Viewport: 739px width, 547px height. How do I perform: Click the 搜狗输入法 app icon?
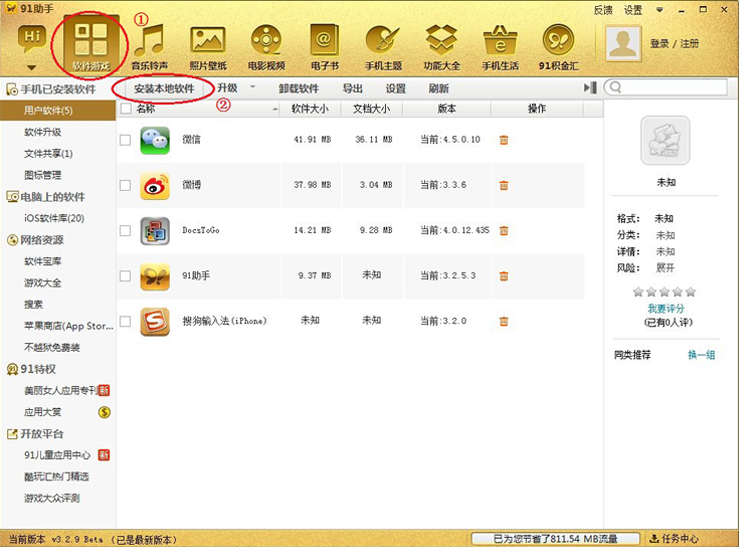[x=155, y=321]
